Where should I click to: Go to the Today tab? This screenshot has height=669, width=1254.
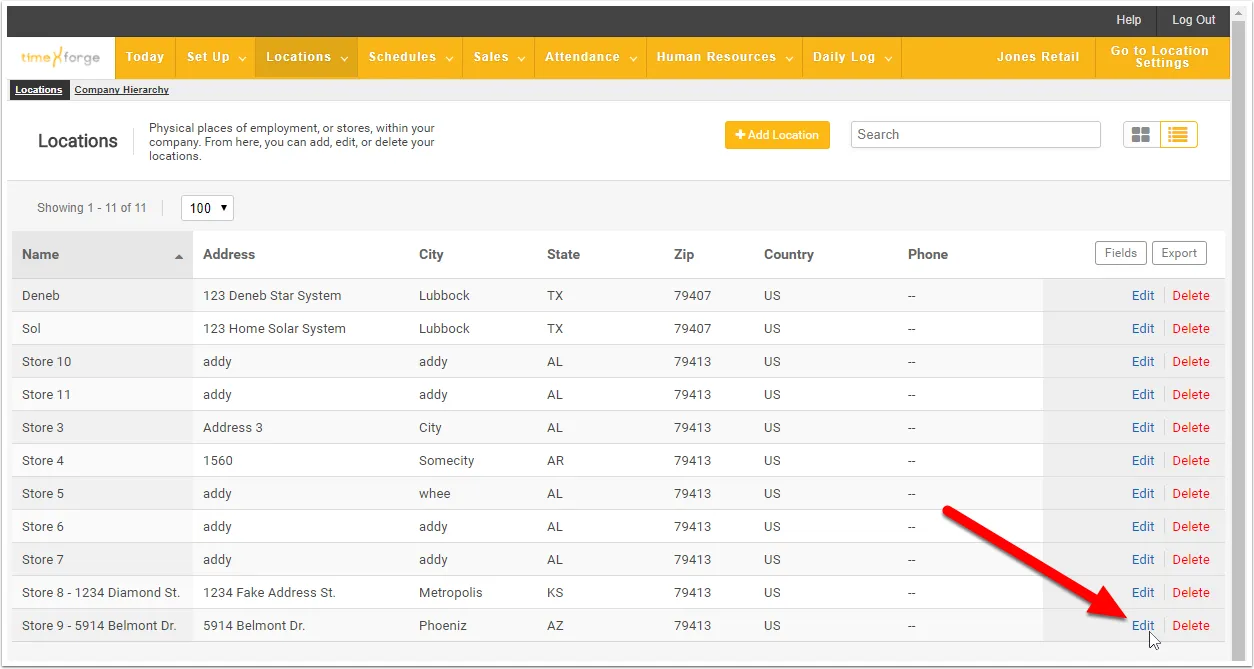click(x=145, y=57)
